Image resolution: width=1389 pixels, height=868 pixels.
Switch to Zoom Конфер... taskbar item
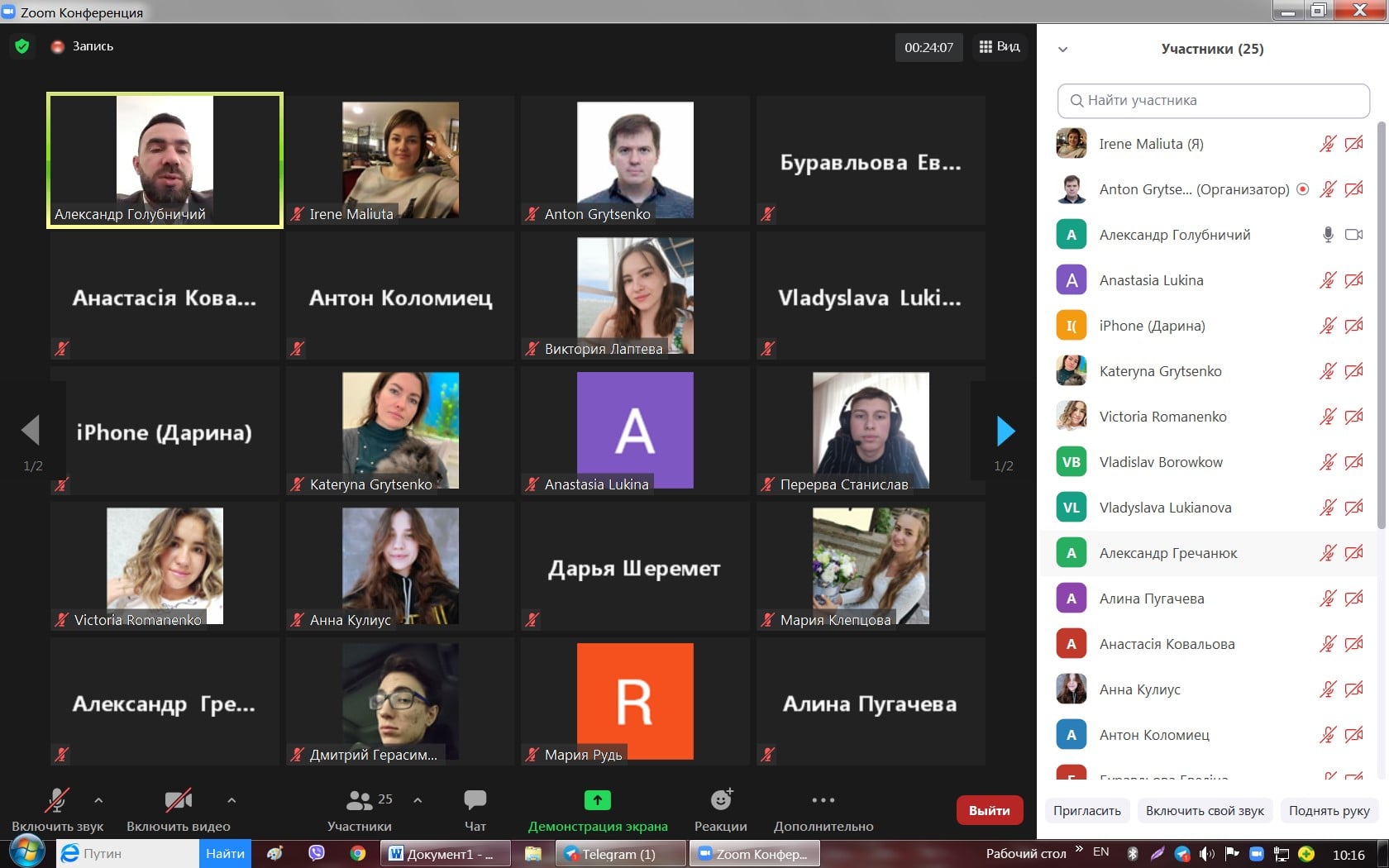click(754, 854)
